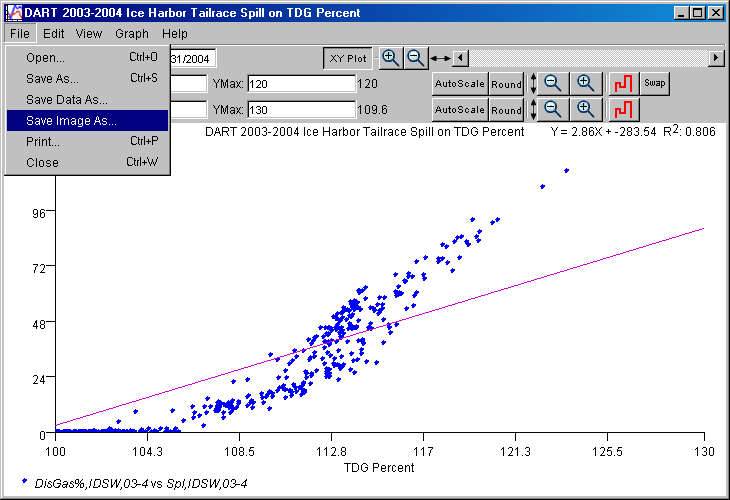The width and height of the screenshot is (730, 500).
Task: Zoom in first Y axis row
Action: click(586, 83)
